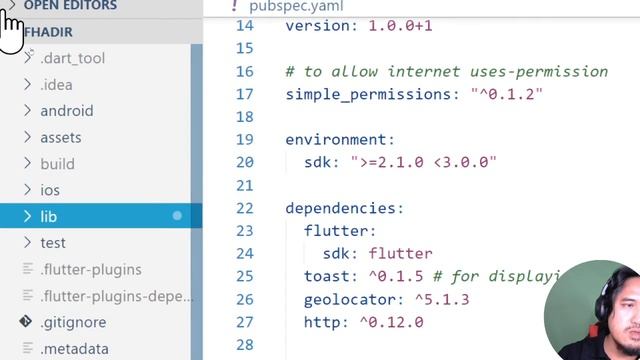Click line number 14 in gutter
The width and height of the screenshot is (640, 360).
[245, 26]
